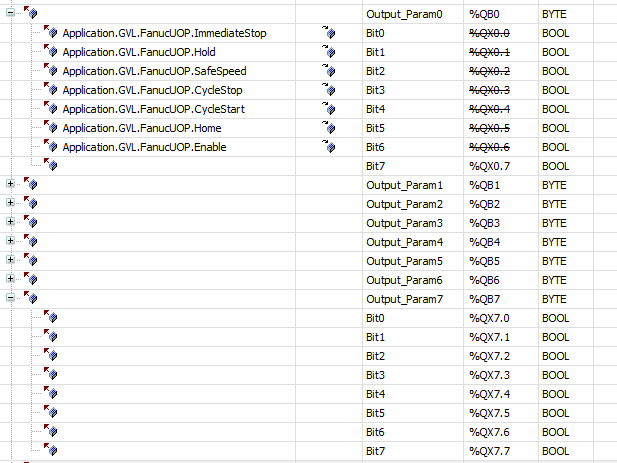Select the Output_Param5 channel name
This screenshot has height=463, width=617.
tap(404, 260)
